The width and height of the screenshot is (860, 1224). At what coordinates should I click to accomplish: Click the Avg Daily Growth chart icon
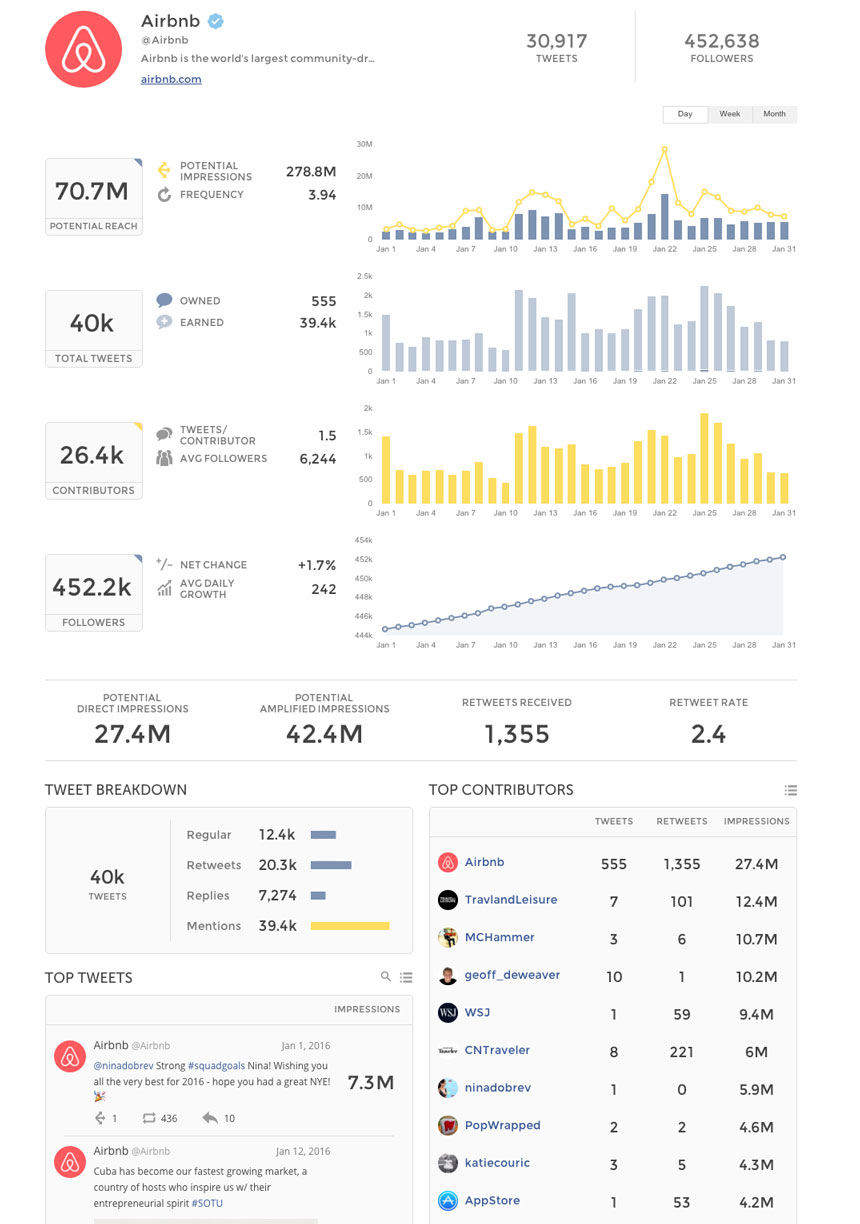point(165,589)
